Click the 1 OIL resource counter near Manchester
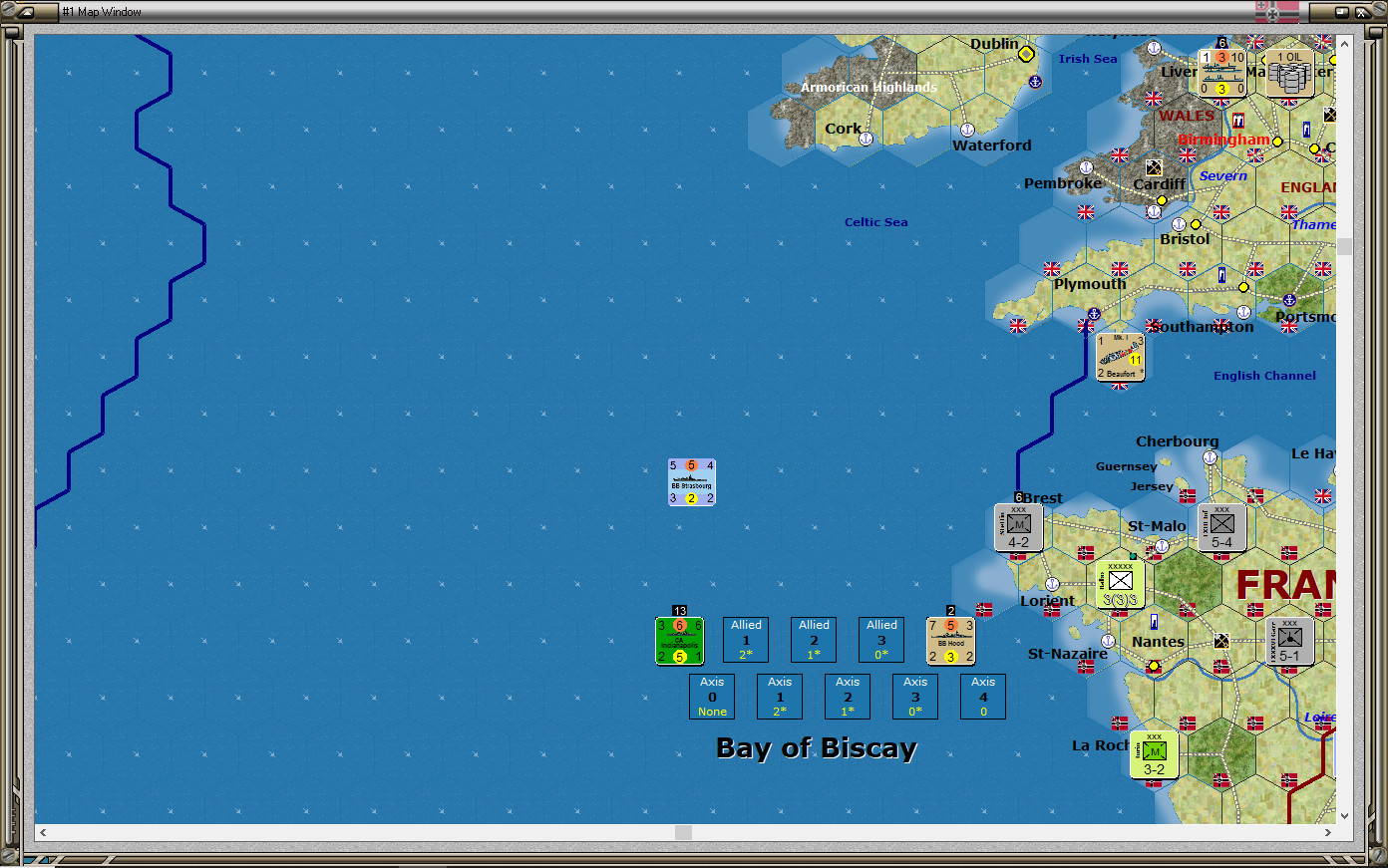Image resolution: width=1388 pixels, height=868 pixels. [1289, 73]
